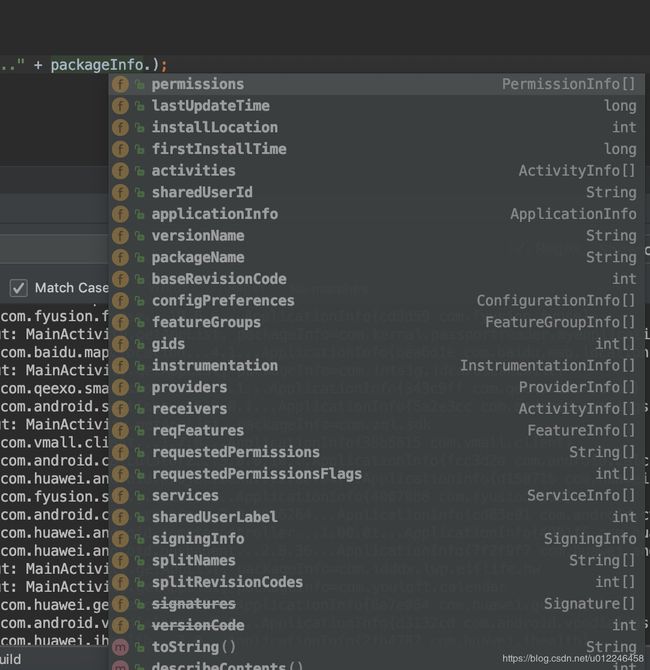Click the com.huawei.ge log line
Screen dimensions: 650x670
(x=54, y=605)
